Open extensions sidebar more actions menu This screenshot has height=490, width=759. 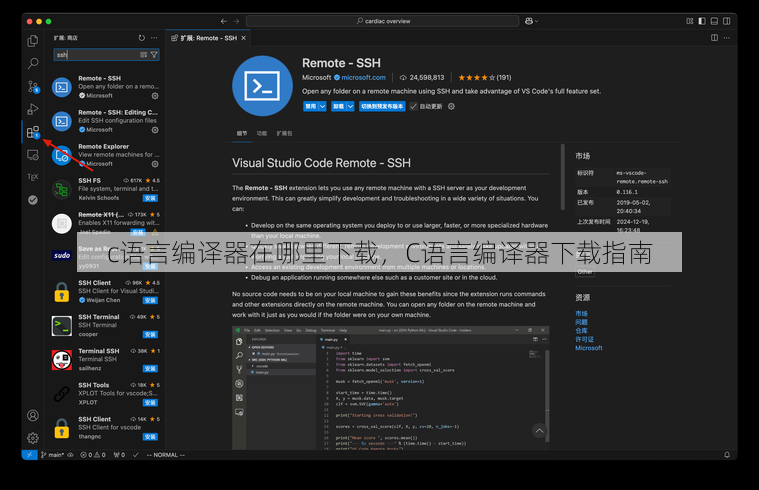tap(154, 38)
